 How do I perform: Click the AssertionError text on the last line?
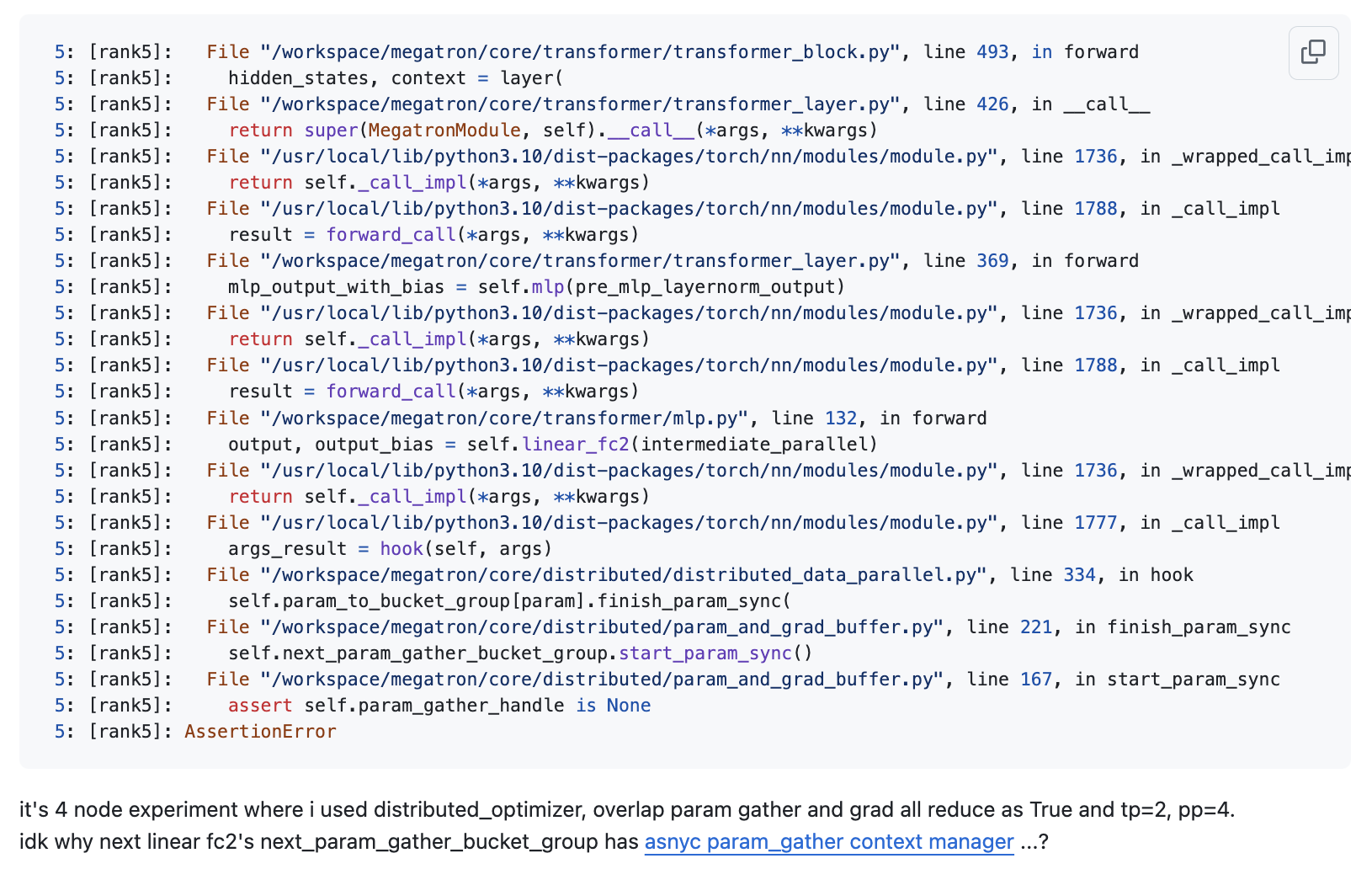tap(260, 732)
